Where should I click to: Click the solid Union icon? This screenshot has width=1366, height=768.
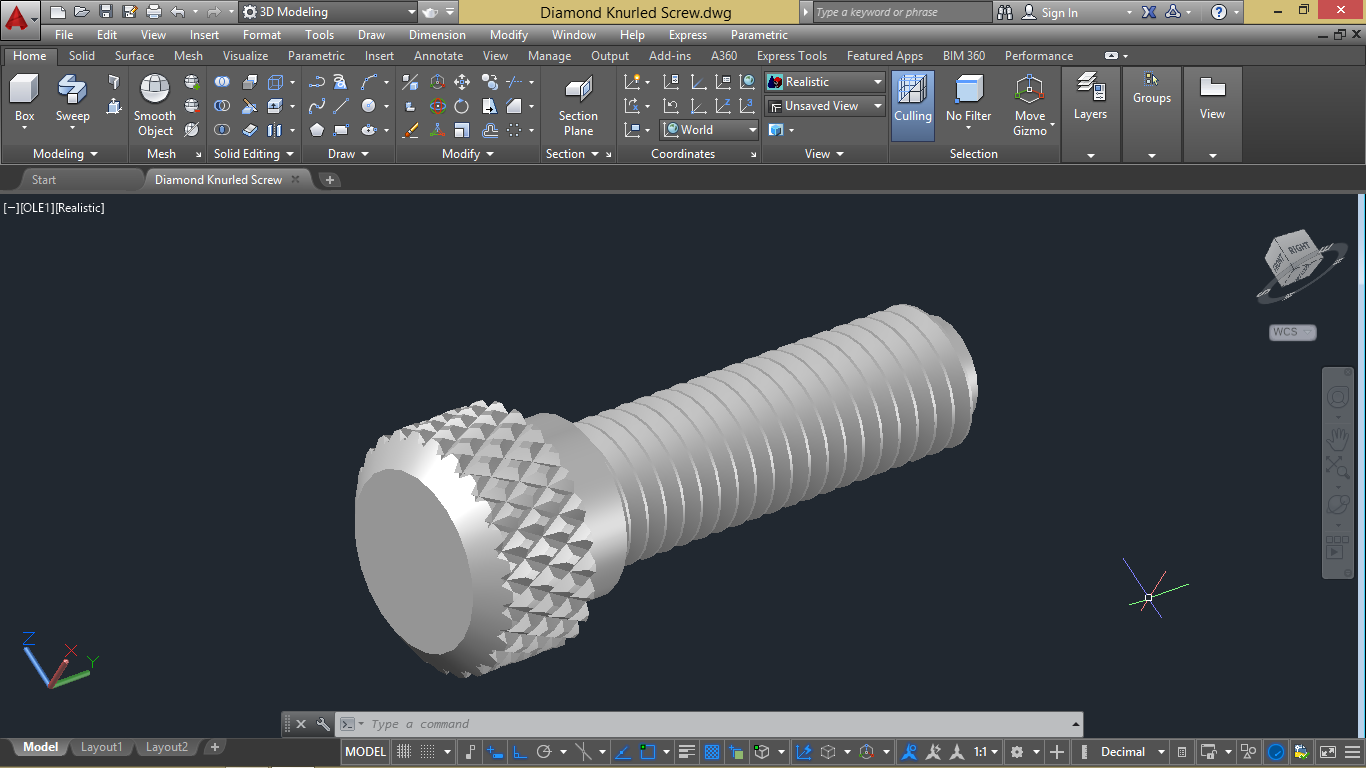pyautogui.click(x=222, y=82)
